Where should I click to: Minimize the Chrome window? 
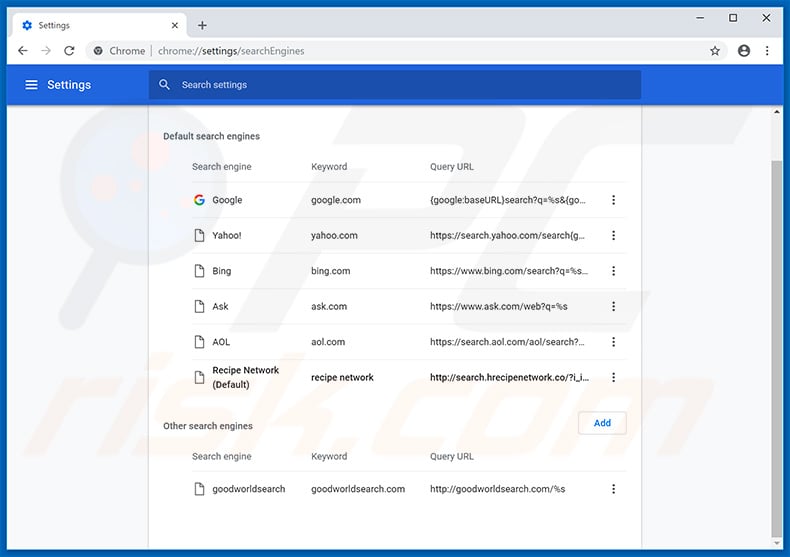tap(700, 18)
